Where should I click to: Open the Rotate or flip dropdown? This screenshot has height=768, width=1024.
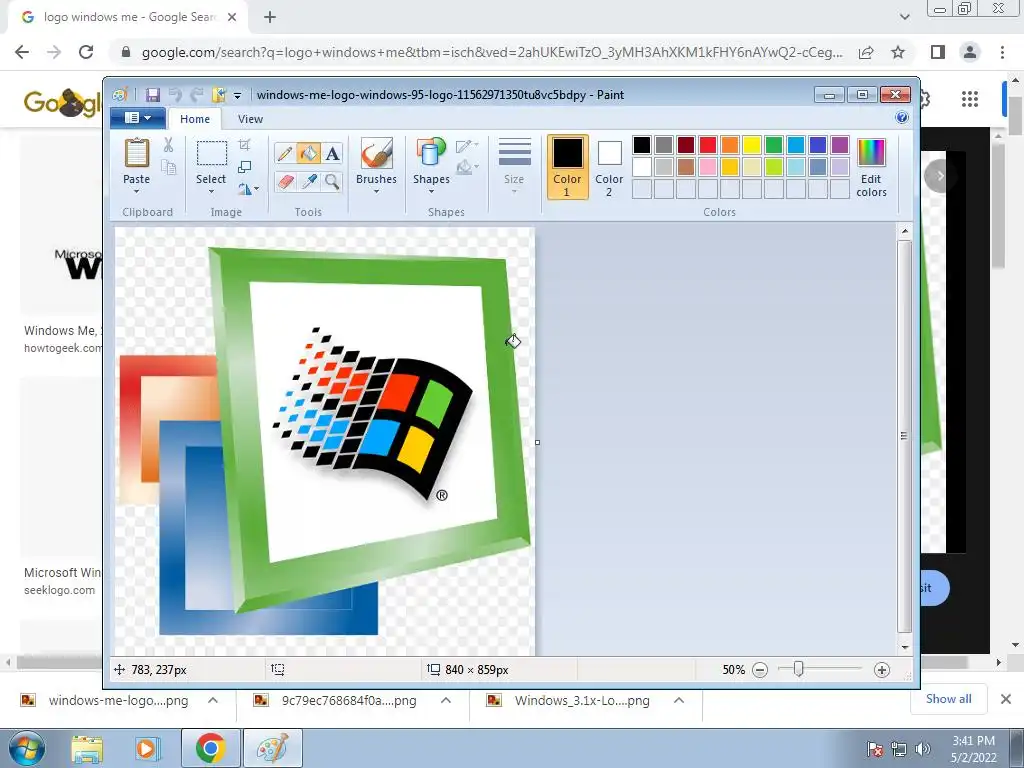point(248,189)
